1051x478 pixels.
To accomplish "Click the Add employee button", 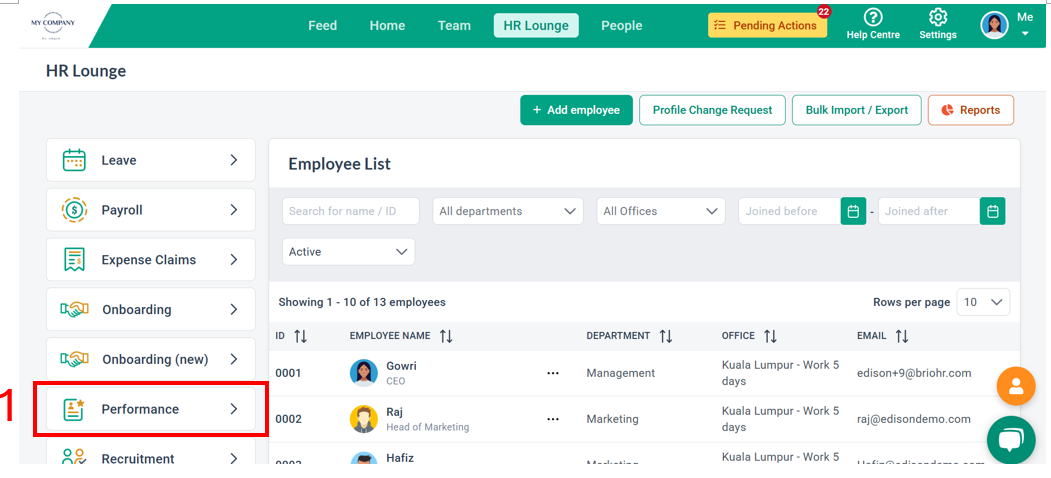I will pyautogui.click(x=576, y=110).
